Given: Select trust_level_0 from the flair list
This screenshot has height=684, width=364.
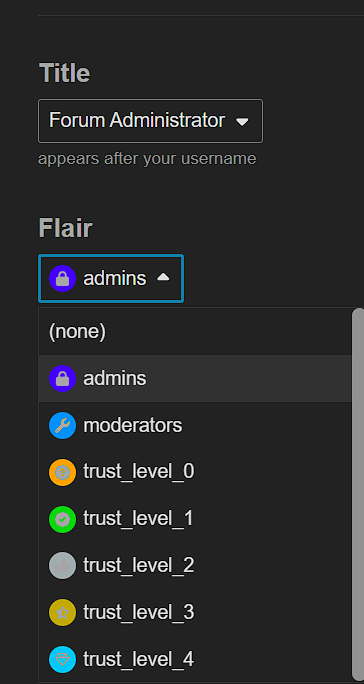Looking at the screenshot, I should [x=195, y=472].
